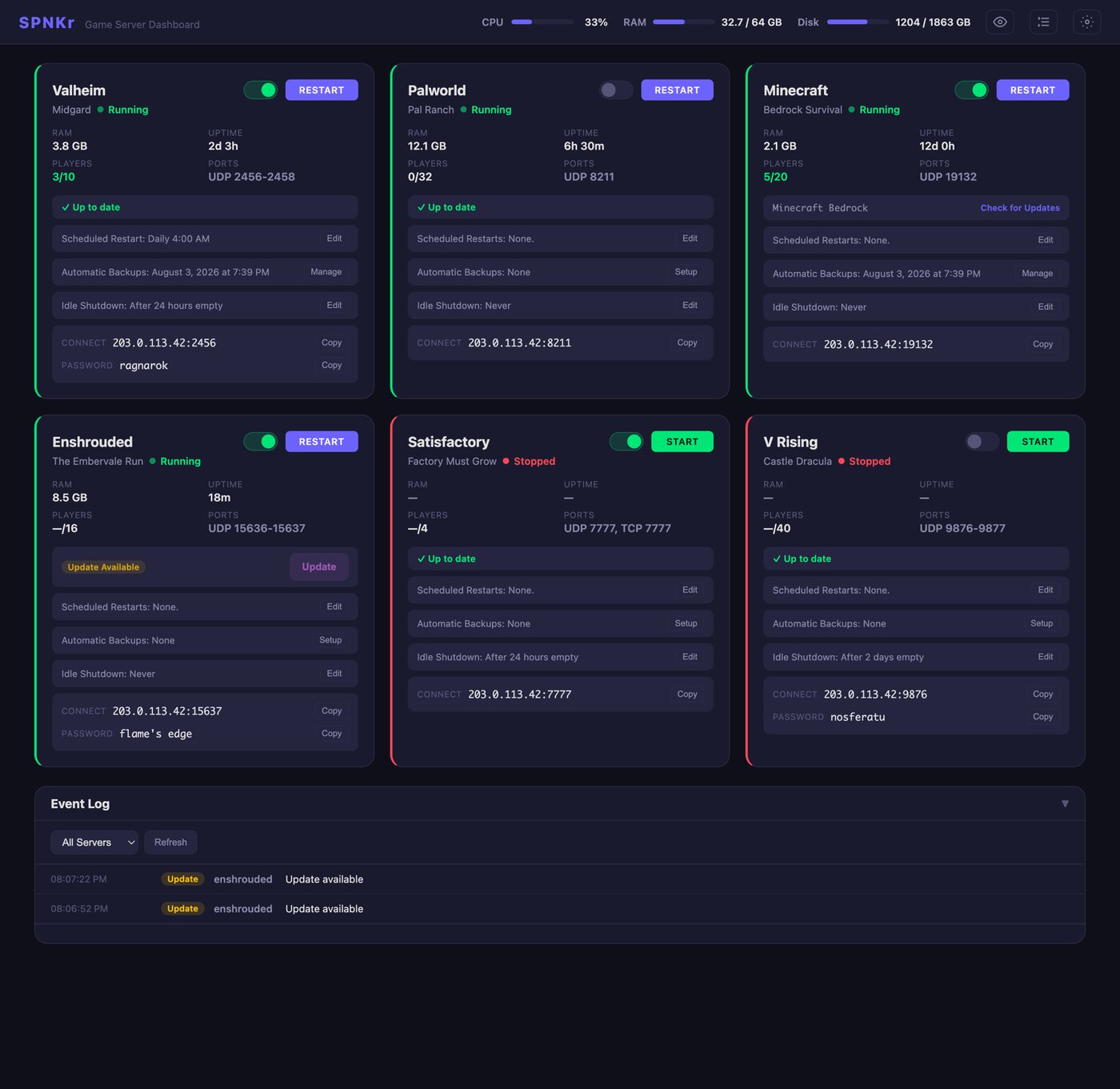This screenshot has height=1089, width=1120.
Task: Copy the flame's edge password
Action: tap(332, 734)
